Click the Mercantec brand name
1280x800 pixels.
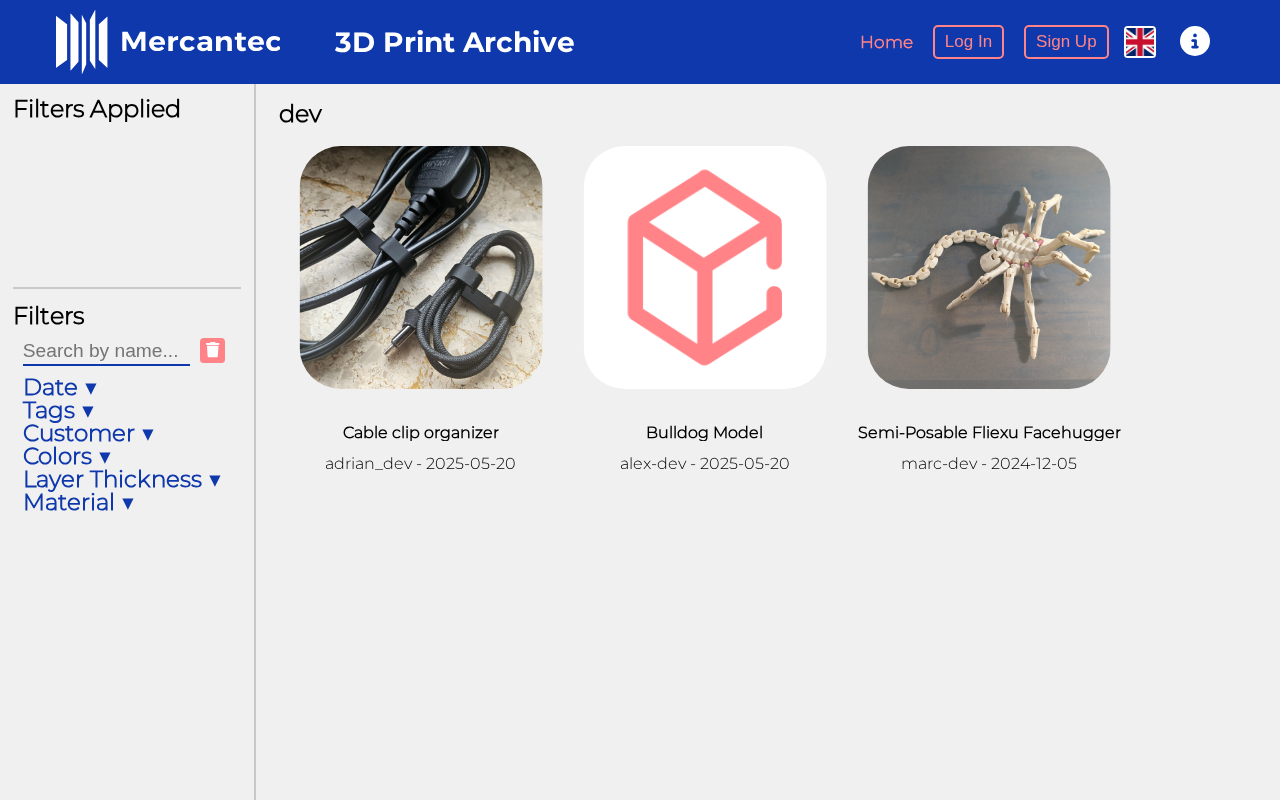pos(200,42)
